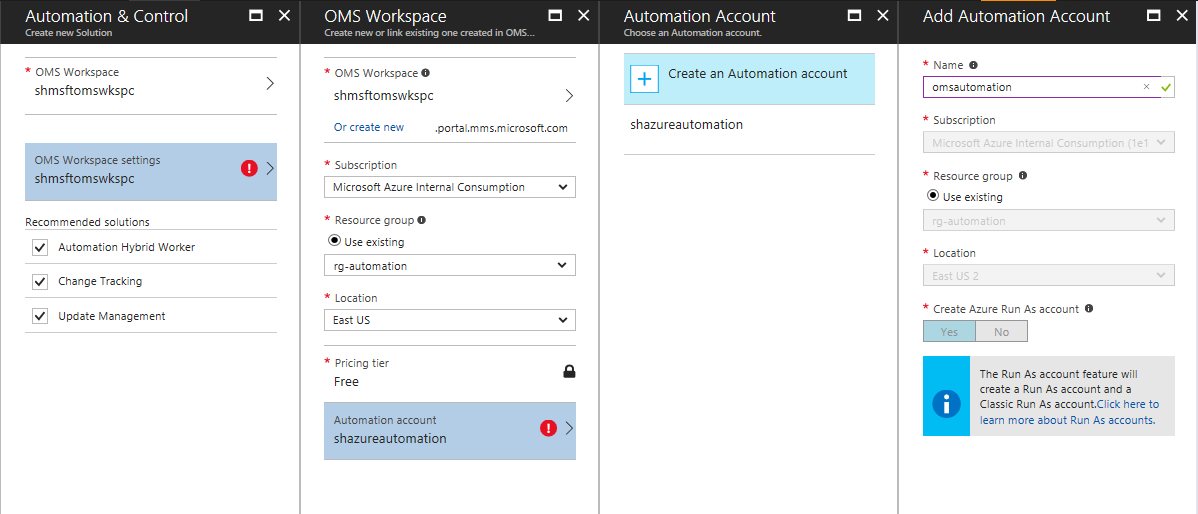Click .portal.mms.microsoft.com text
1198x514 pixels.
(x=501, y=128)
